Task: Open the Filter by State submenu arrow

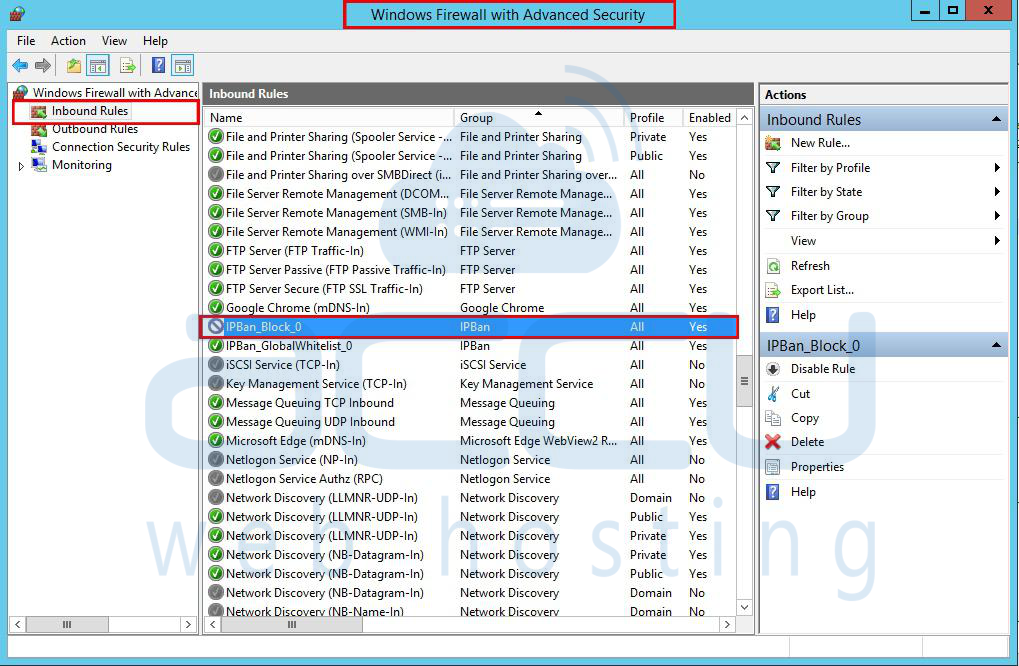Action: (997, 192)
